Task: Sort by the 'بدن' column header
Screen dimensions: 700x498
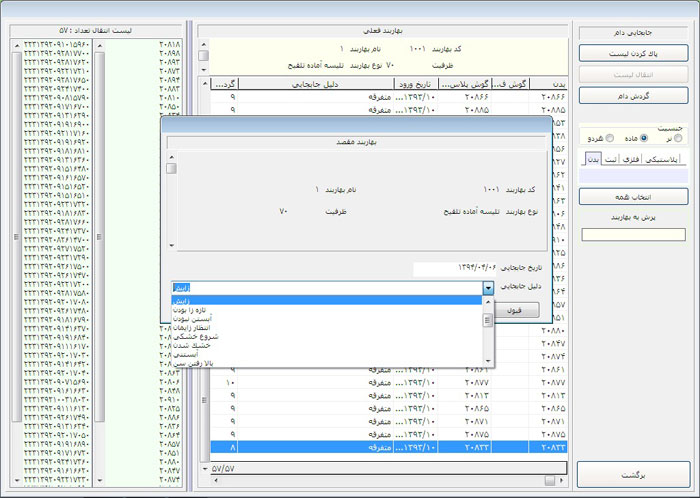Action: (548, 84)
